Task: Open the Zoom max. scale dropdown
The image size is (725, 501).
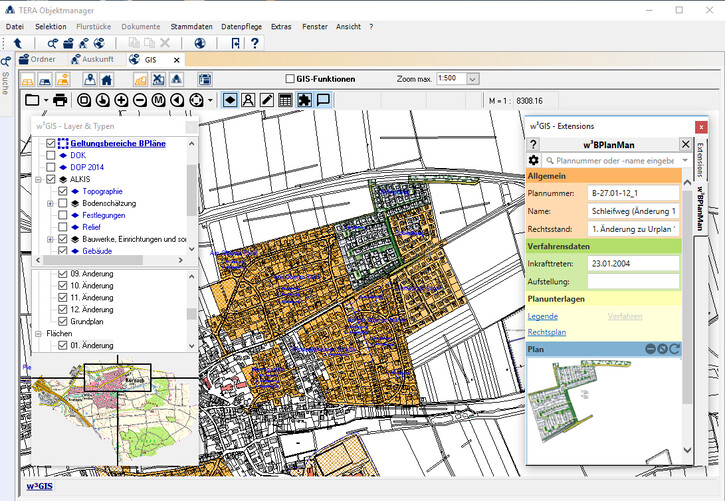Action: tap(473, 79)
